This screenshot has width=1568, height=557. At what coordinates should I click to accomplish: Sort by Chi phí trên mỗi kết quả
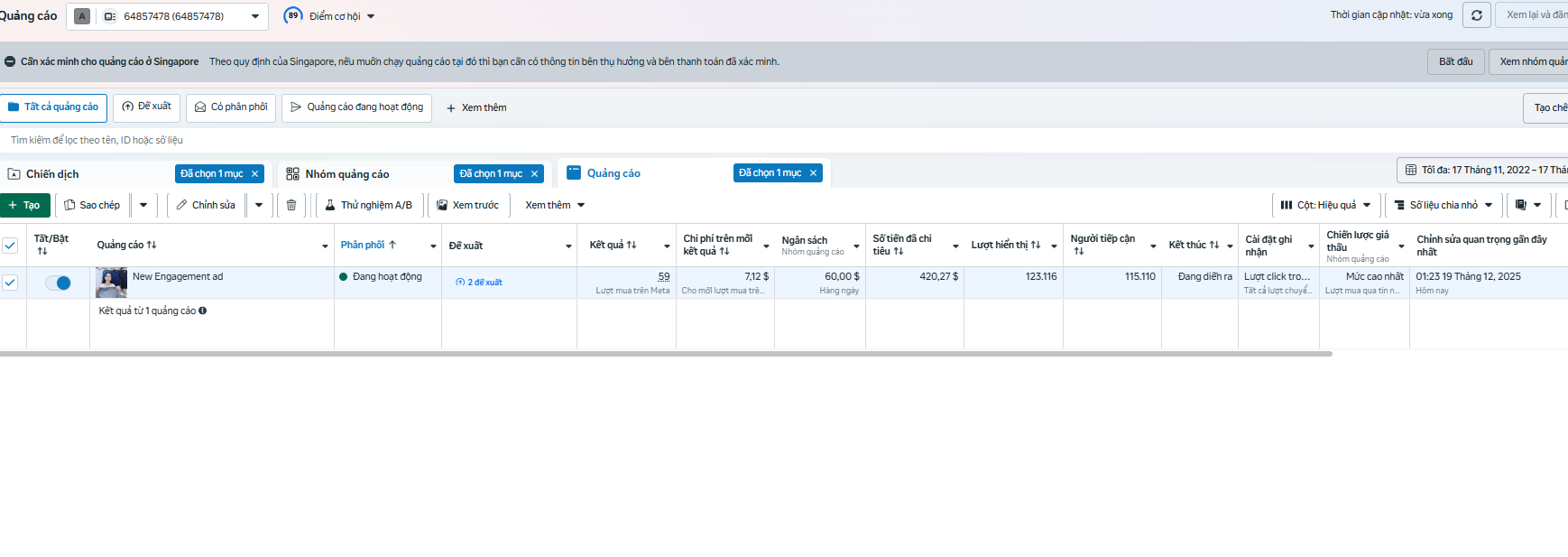(724, 251)
